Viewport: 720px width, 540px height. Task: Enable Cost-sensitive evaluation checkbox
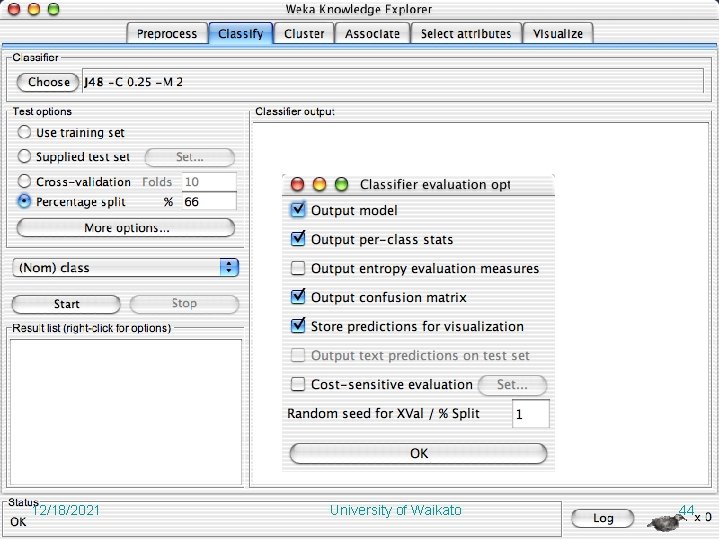pos(298,384)
